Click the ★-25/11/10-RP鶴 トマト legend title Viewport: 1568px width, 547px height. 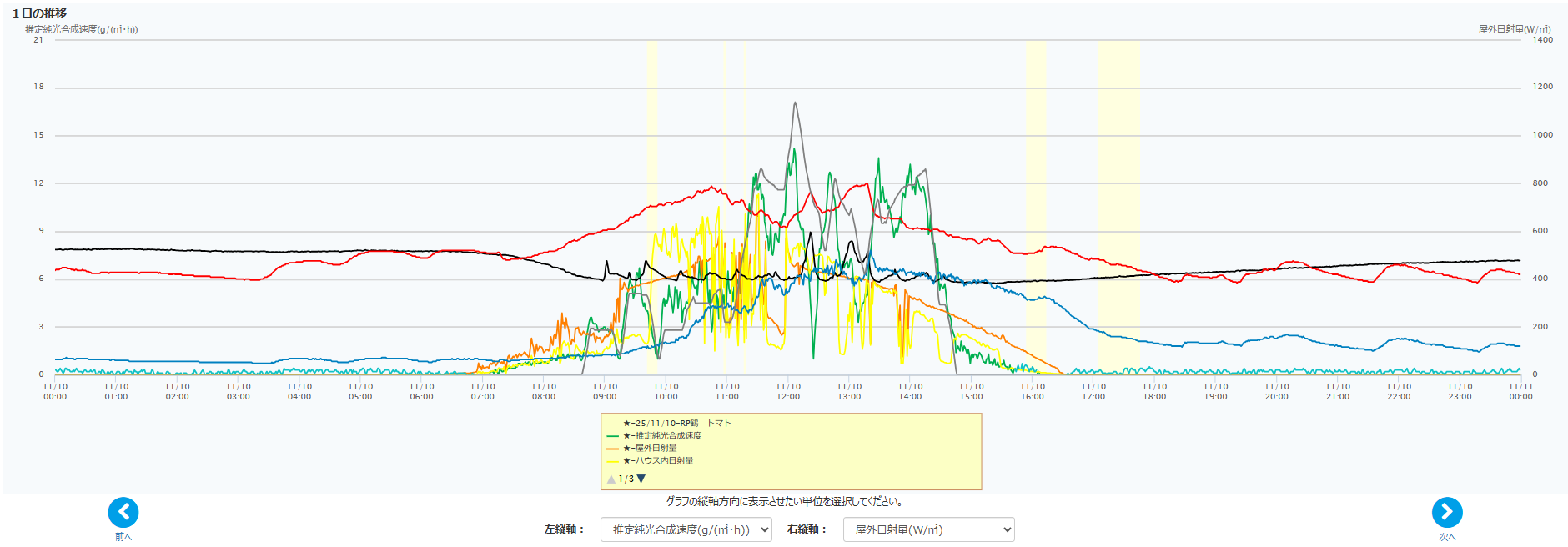pos(676,424)
